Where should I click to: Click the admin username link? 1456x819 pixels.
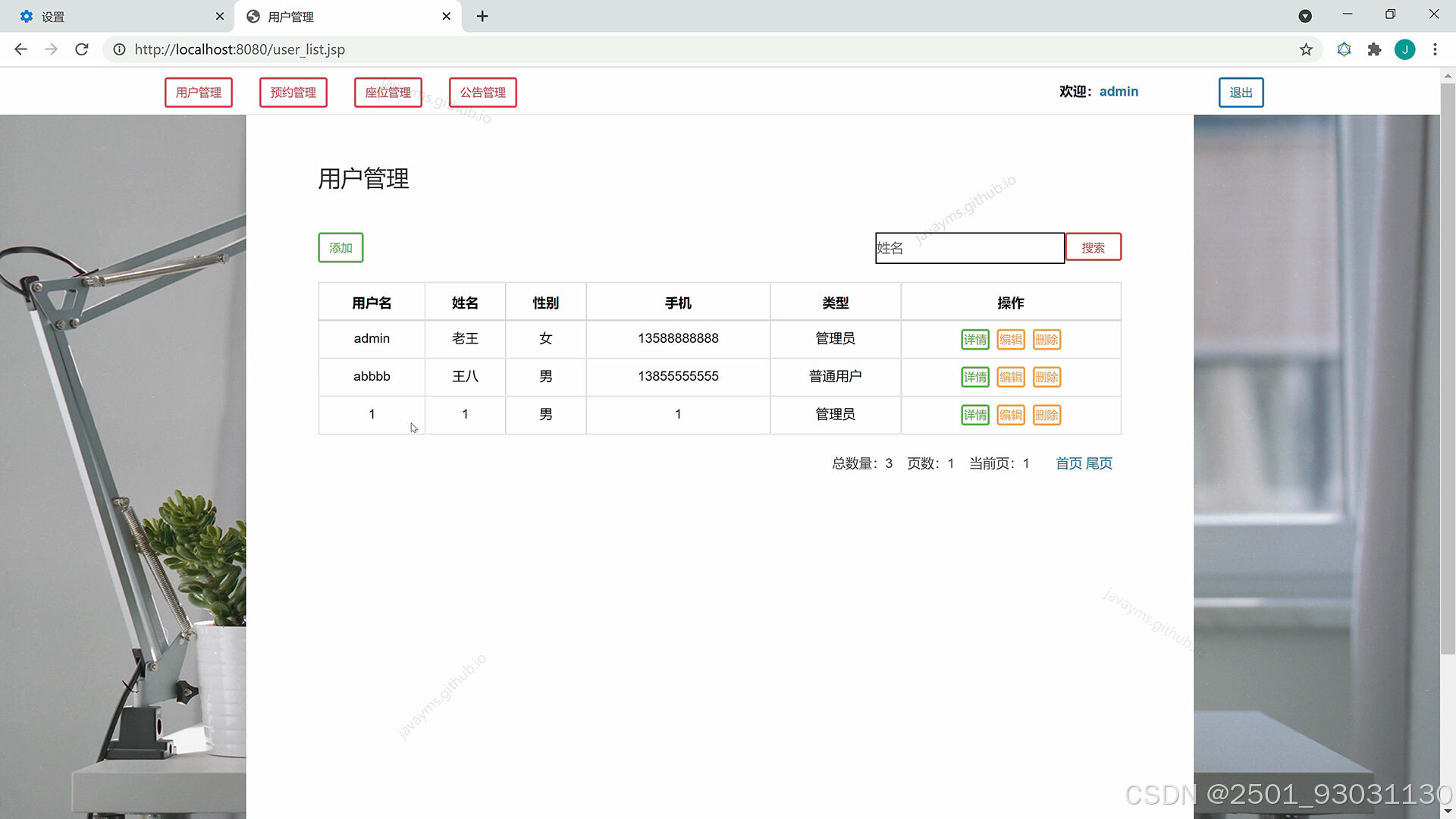click(x=1119, y=91)
